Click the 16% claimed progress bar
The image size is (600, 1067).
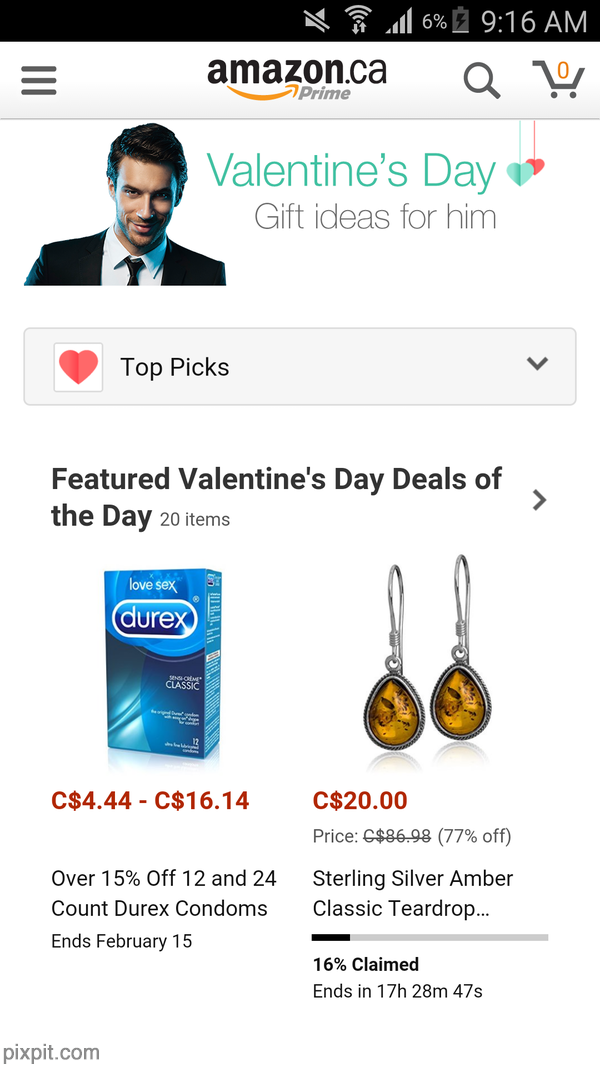click(x=430, y=937)
